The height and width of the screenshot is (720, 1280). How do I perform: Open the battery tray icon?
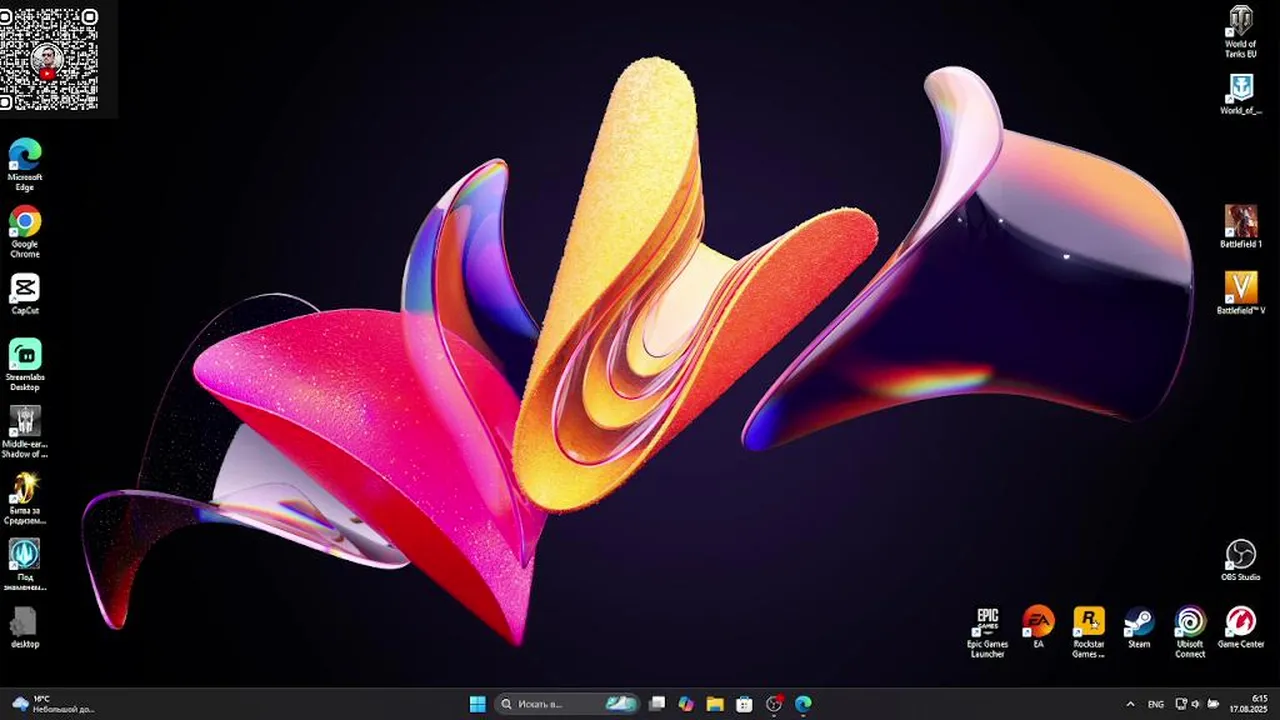pos(1213,704)
